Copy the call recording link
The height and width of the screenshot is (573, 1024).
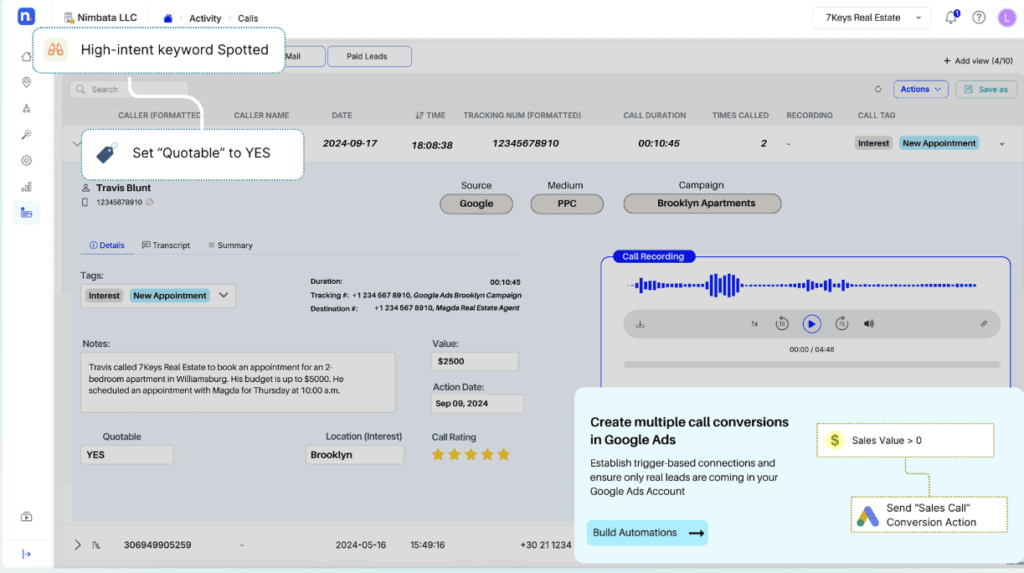click(x=984, y=324)
